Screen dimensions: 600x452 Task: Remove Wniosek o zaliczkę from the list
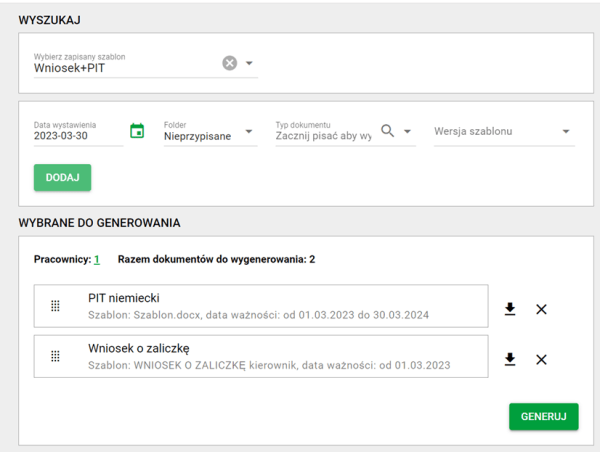[x=541, y=360]
